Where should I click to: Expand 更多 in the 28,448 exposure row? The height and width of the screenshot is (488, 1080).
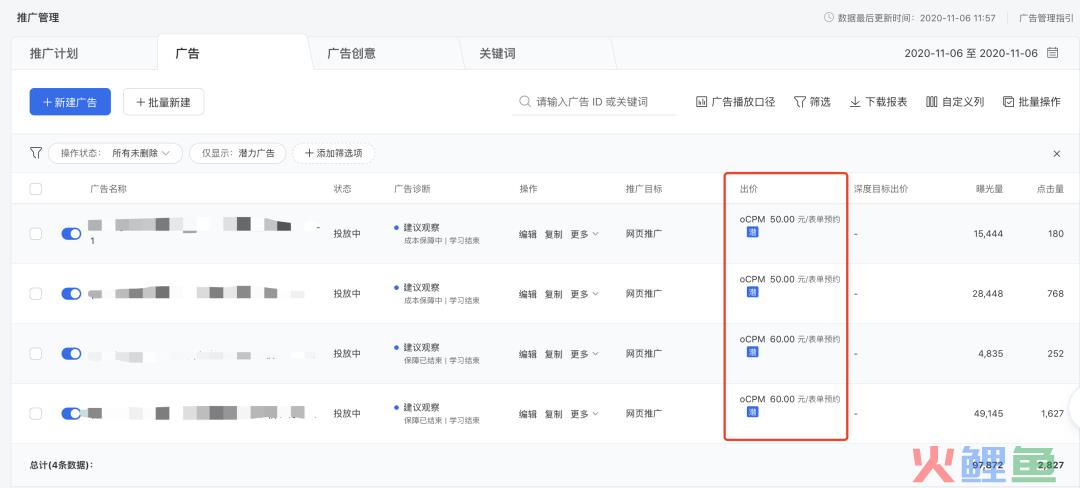click(584, 294)
